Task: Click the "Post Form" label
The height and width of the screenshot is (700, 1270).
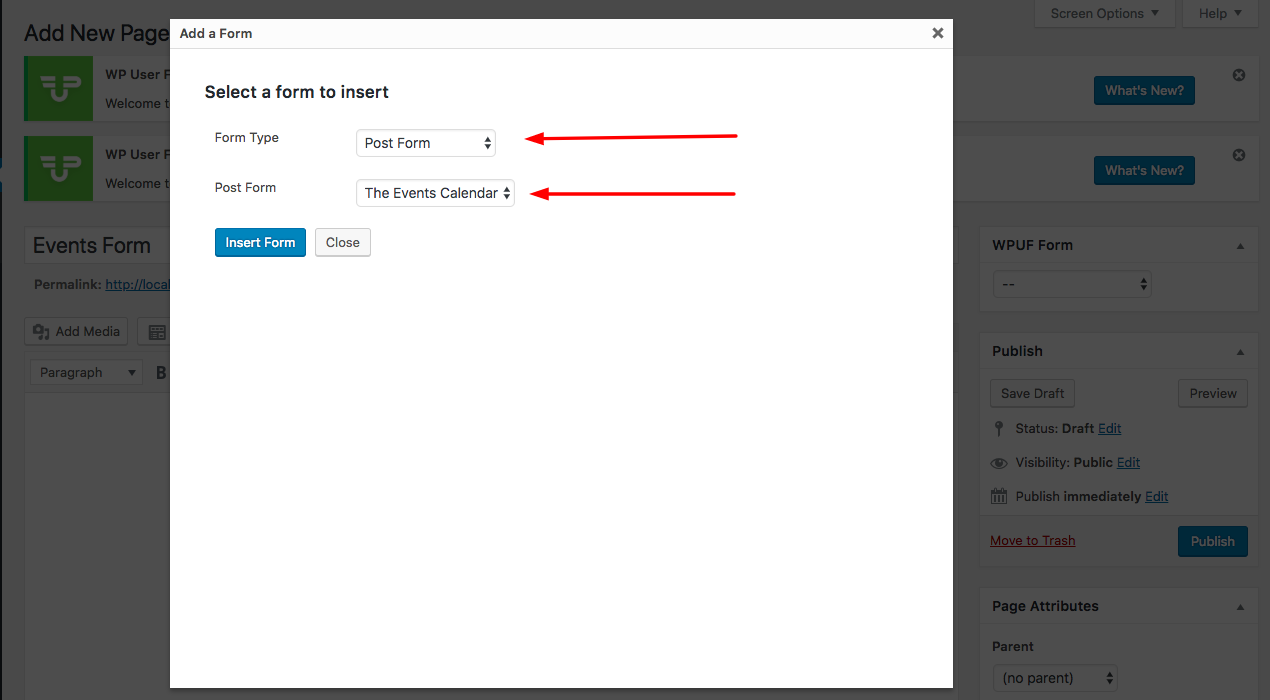Action: point(245,187)
